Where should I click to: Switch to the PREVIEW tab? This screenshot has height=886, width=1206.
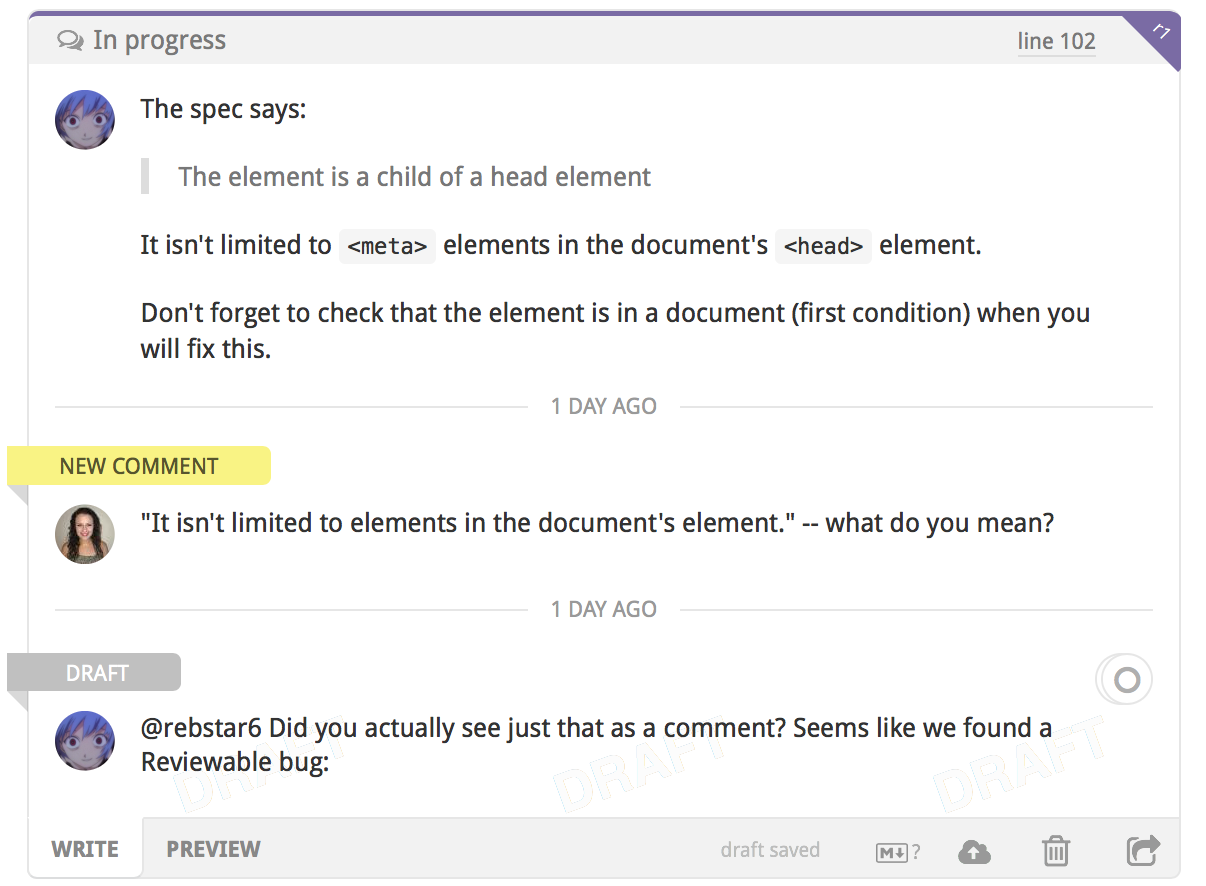click(x=213, y=848)
